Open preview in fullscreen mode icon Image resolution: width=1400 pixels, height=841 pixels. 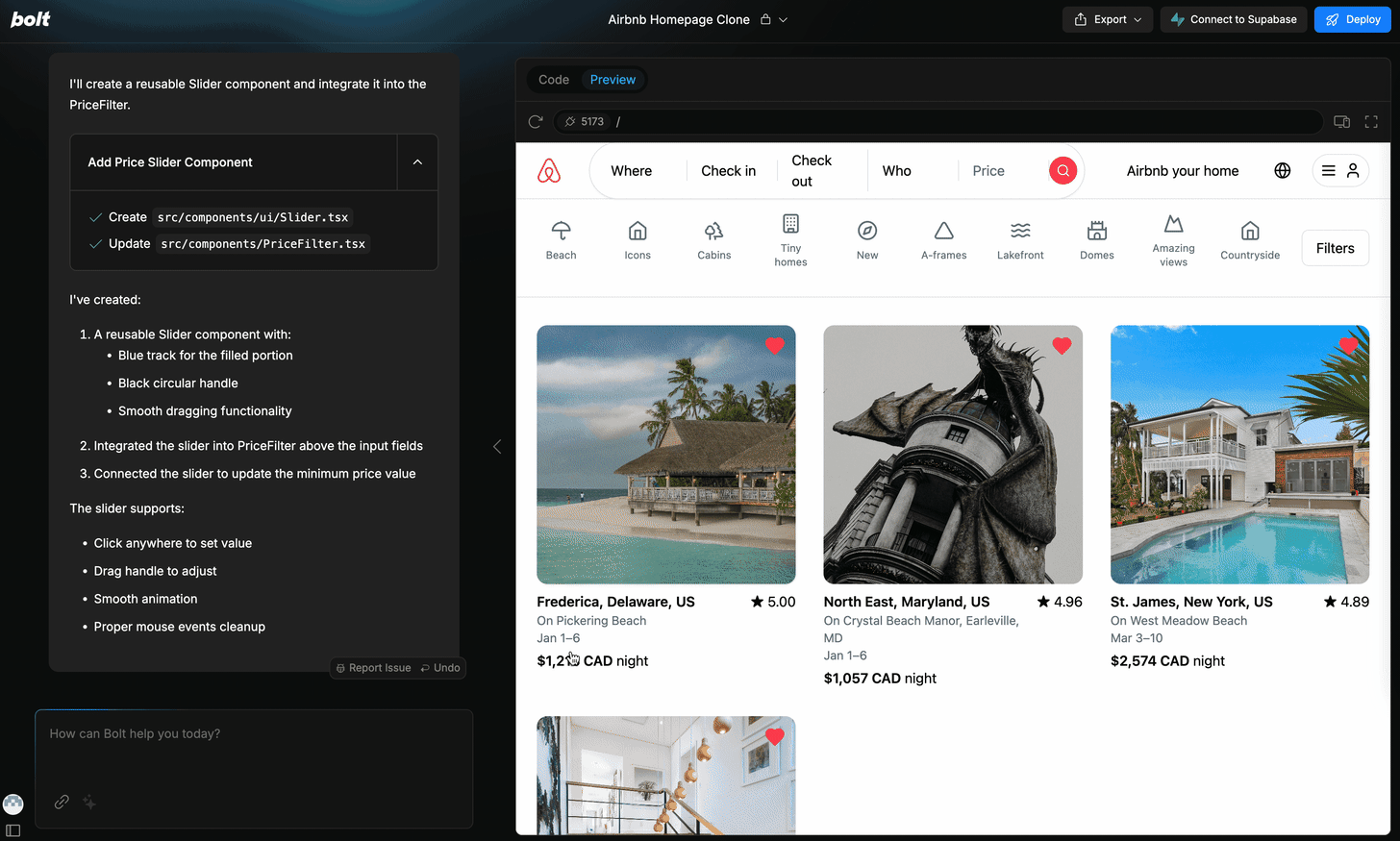[x=1371, y=122]
